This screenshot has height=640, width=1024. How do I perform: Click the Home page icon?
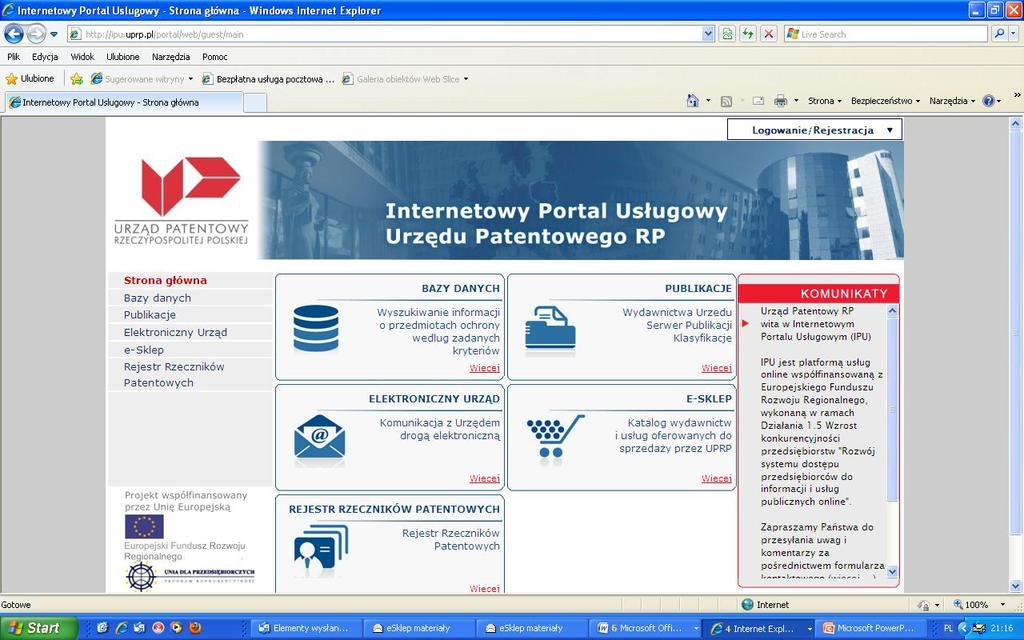693,101
